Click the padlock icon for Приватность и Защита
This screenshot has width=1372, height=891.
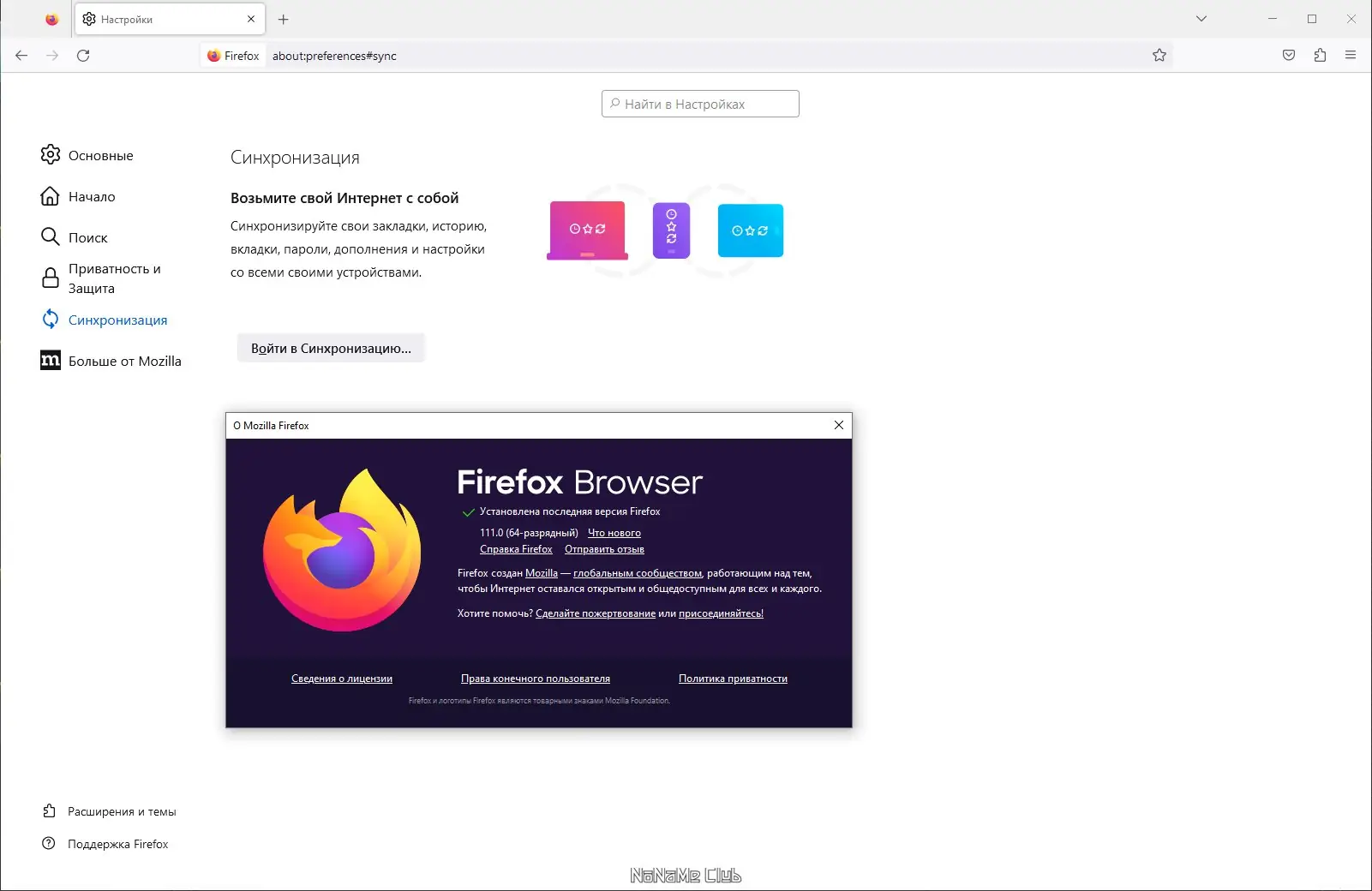pos(51,278)
